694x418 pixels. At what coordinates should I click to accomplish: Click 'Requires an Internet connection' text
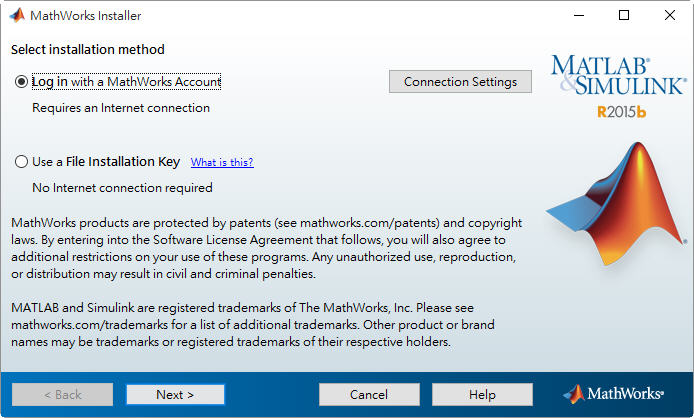click(121, 108)
